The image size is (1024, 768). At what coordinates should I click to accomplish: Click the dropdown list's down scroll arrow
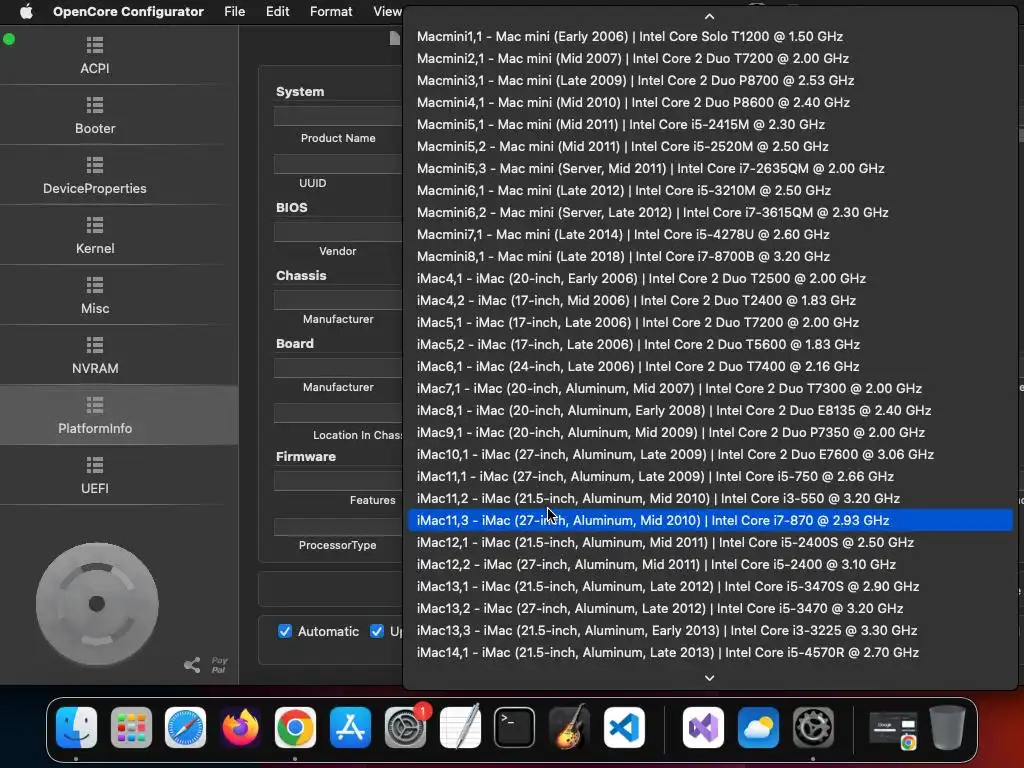coord(709,678)
